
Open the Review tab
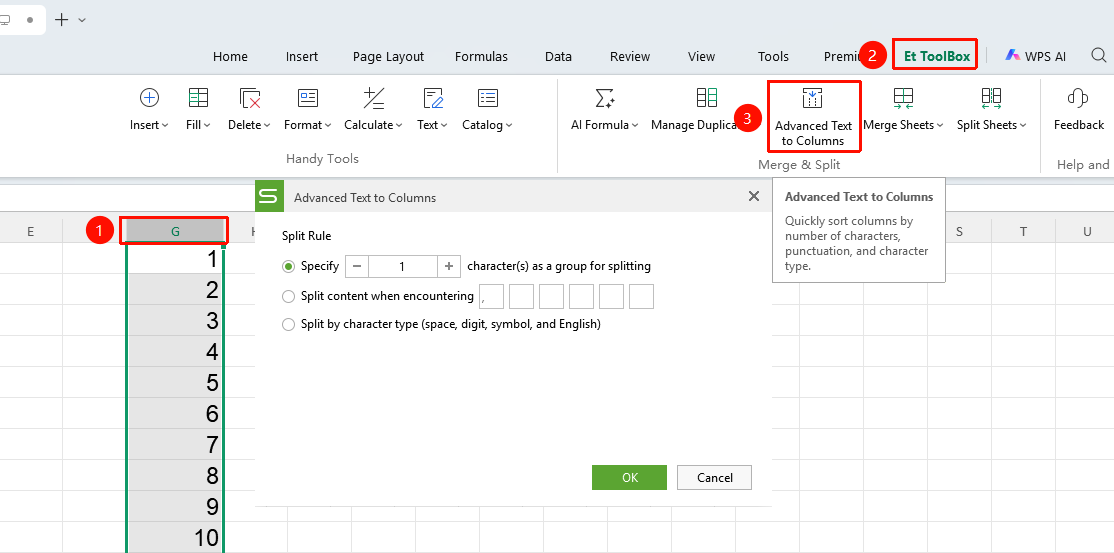point(630,57)
